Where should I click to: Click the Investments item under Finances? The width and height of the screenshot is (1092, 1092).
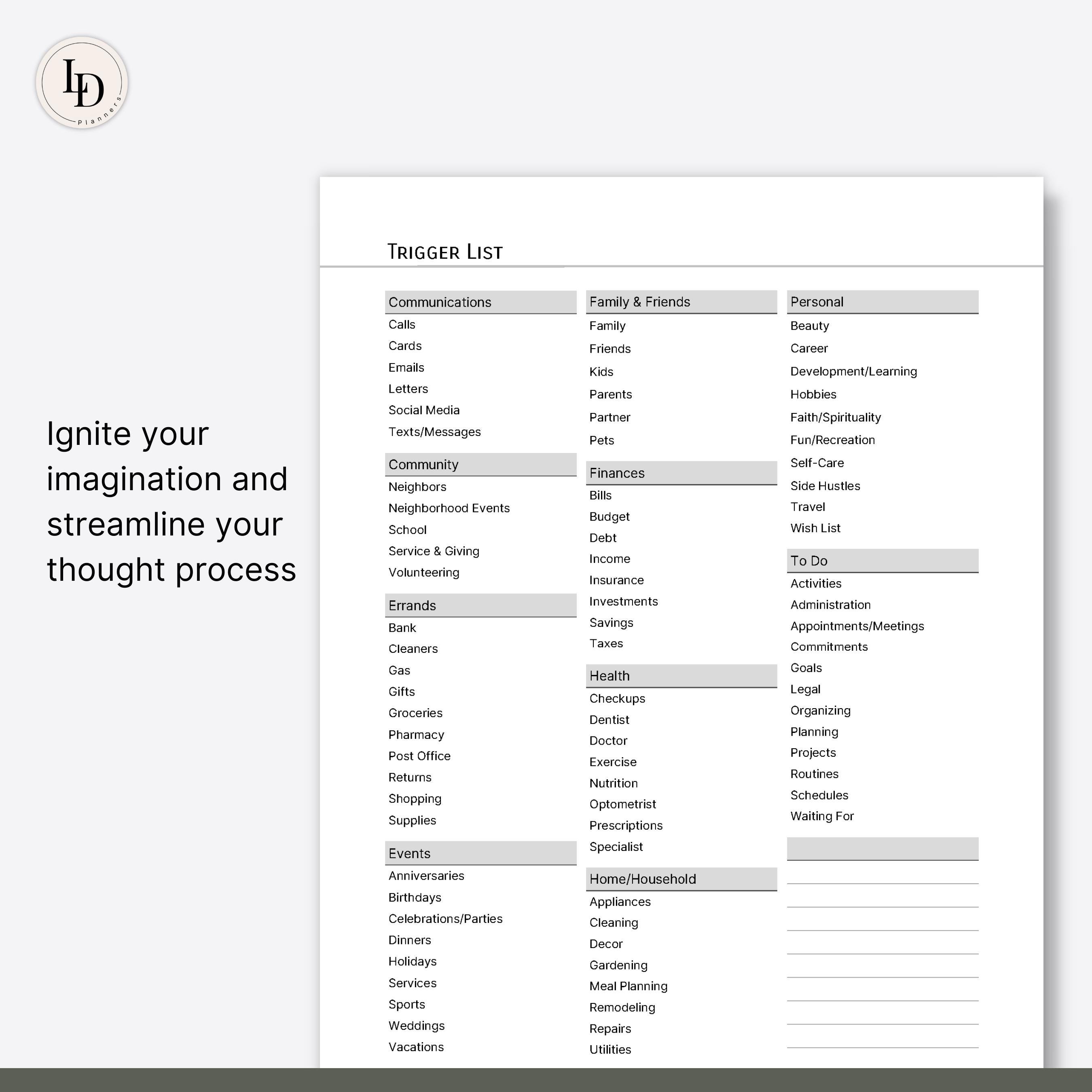pyautogui.click(x=623, y=601)
